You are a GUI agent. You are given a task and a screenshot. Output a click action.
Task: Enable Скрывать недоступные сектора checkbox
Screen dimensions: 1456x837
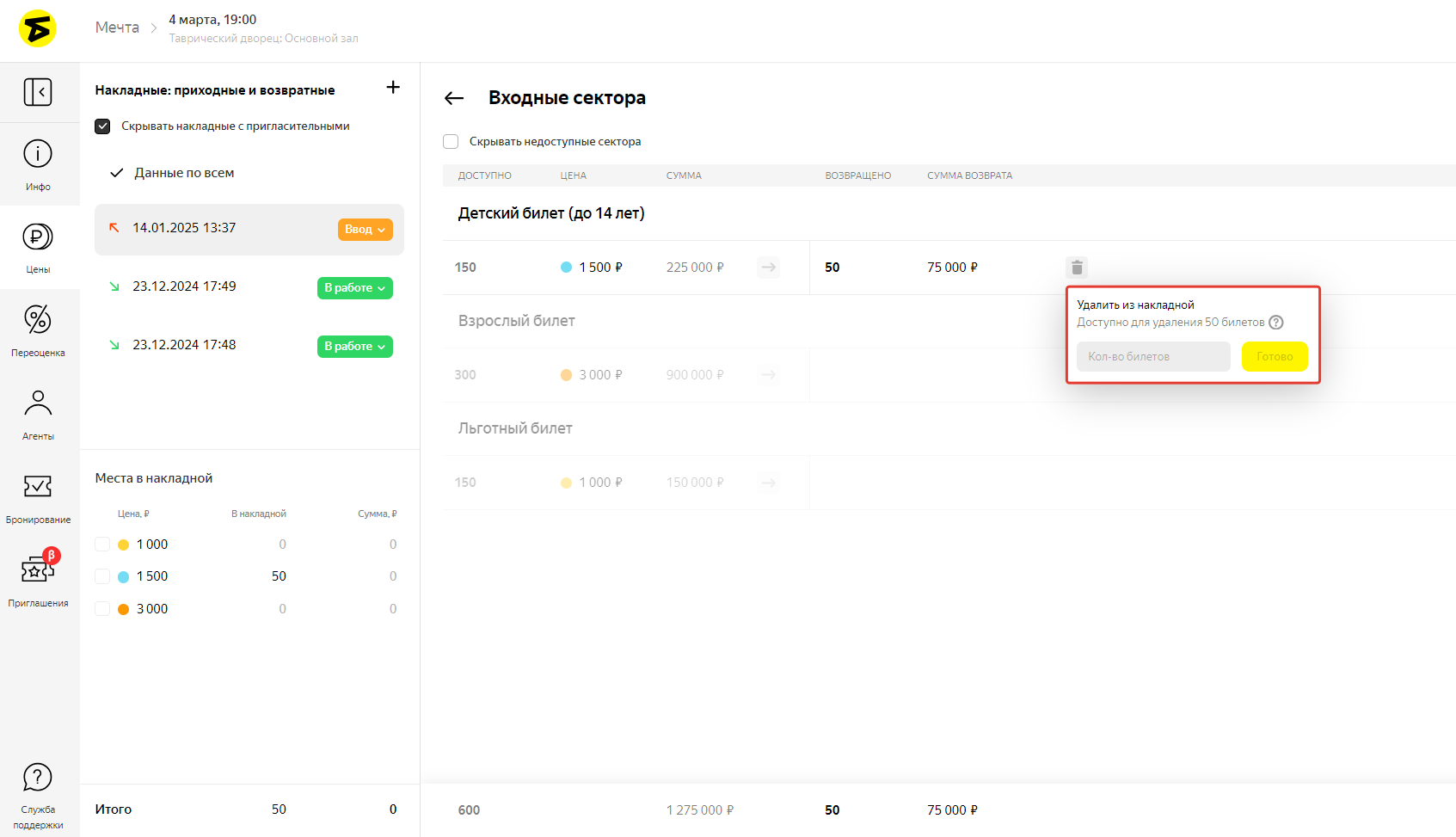[451, 142]
